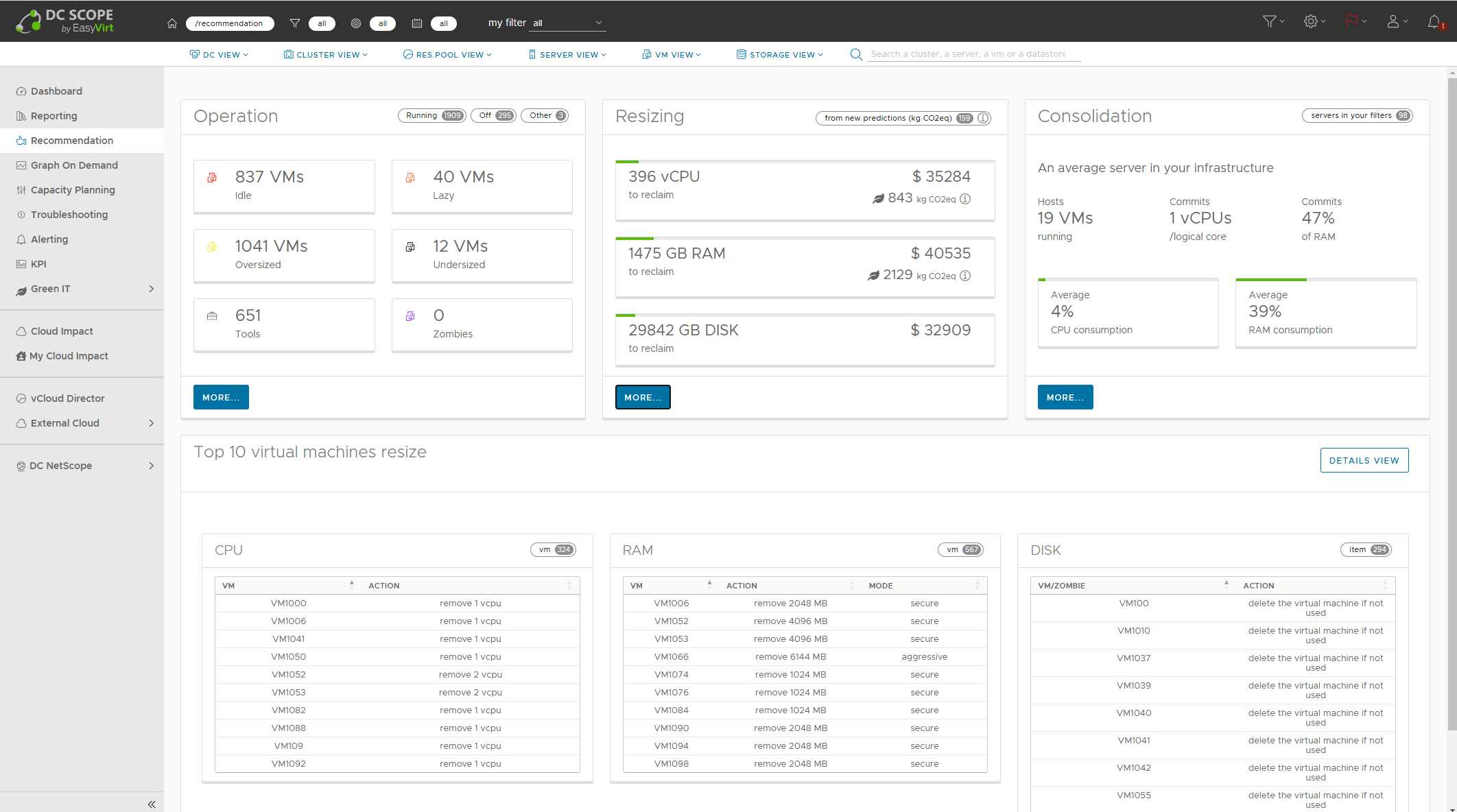Click the Idle VMs icon
Screen dimensions: 1457x812
click(x=212, y=178)
